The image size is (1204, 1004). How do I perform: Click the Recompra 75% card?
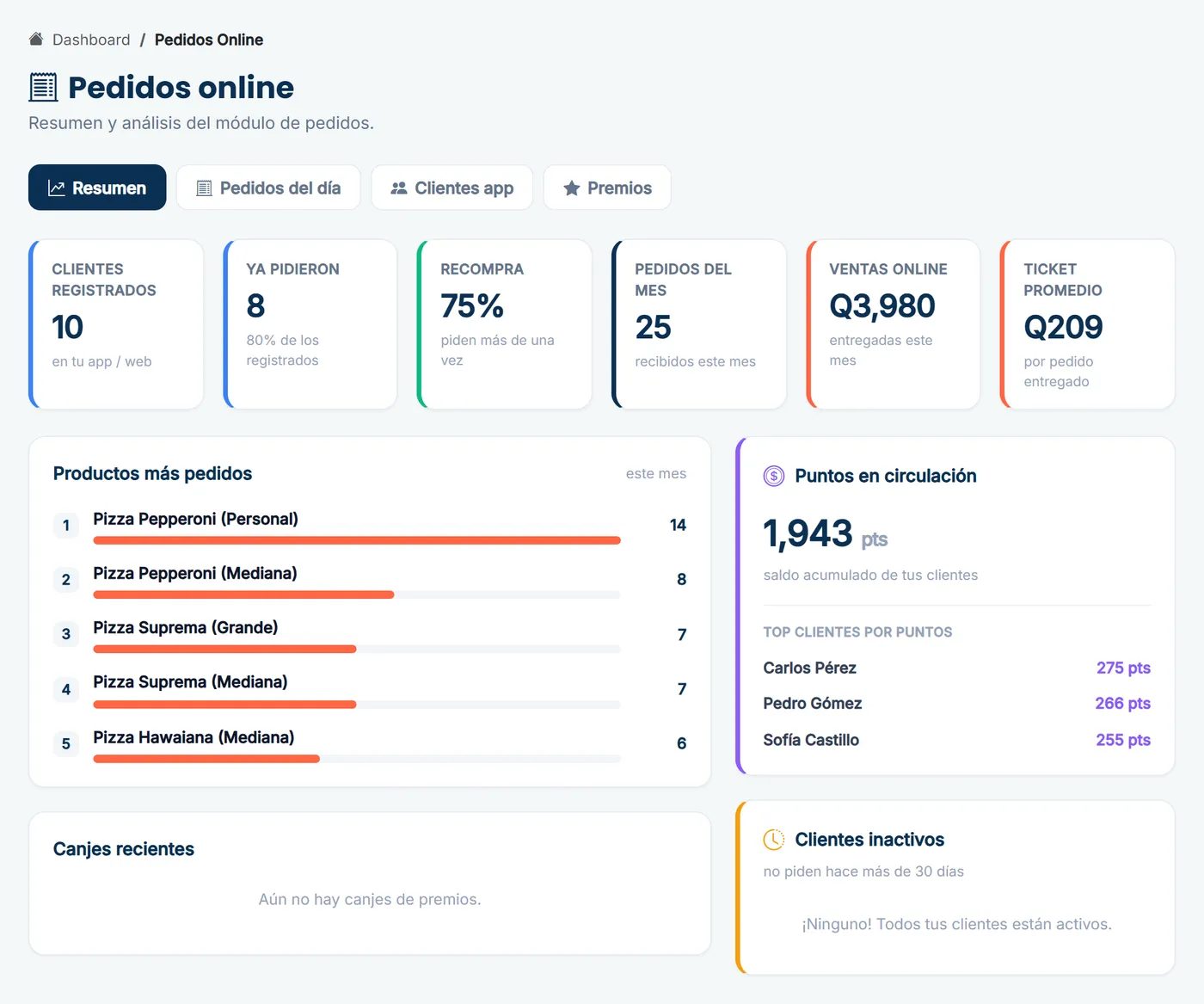tap(505, 323)
